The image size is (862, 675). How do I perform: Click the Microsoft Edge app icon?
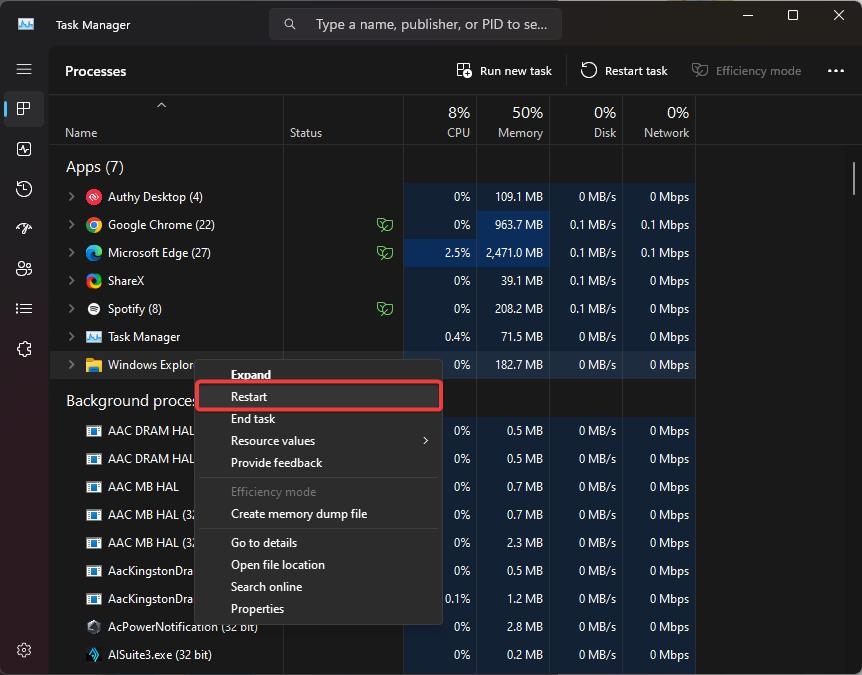coord(94,253)
